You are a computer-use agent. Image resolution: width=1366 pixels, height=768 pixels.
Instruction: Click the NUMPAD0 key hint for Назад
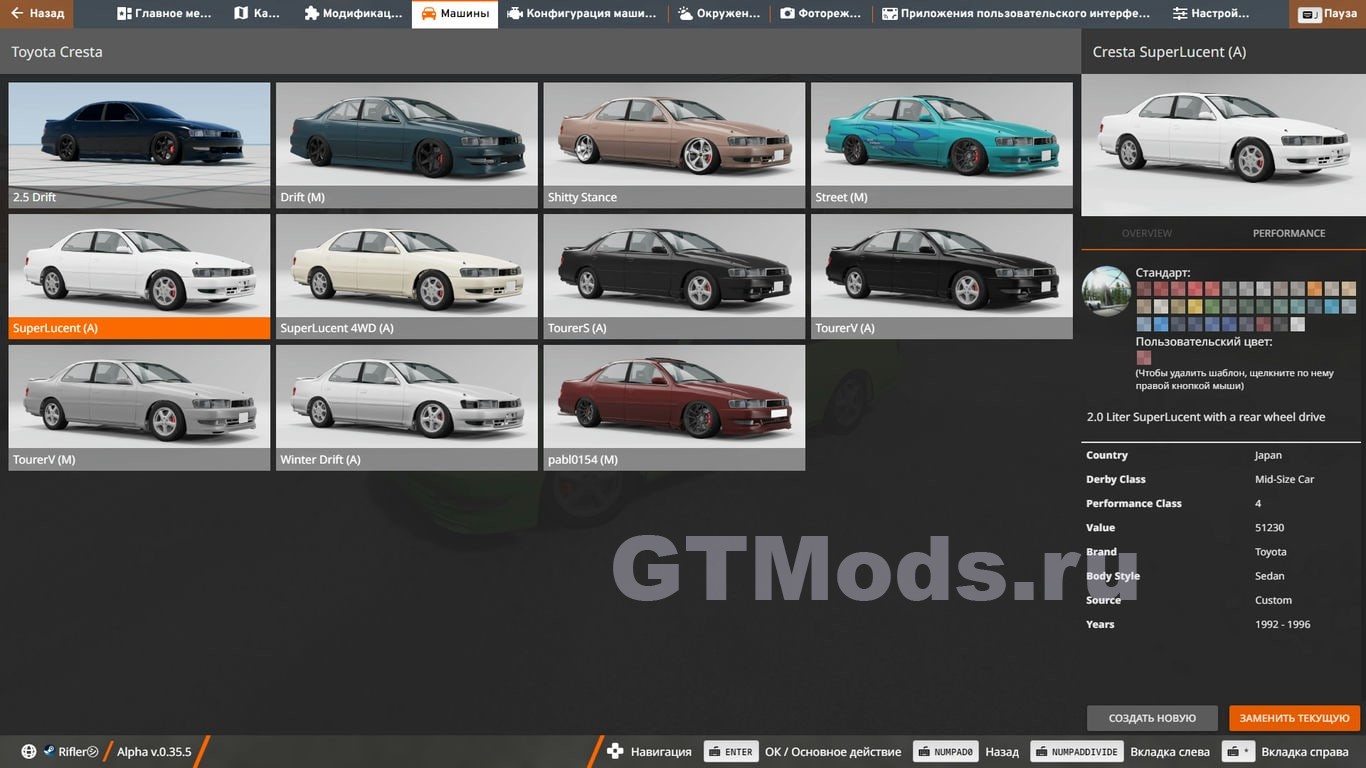[x=946, y=752]
